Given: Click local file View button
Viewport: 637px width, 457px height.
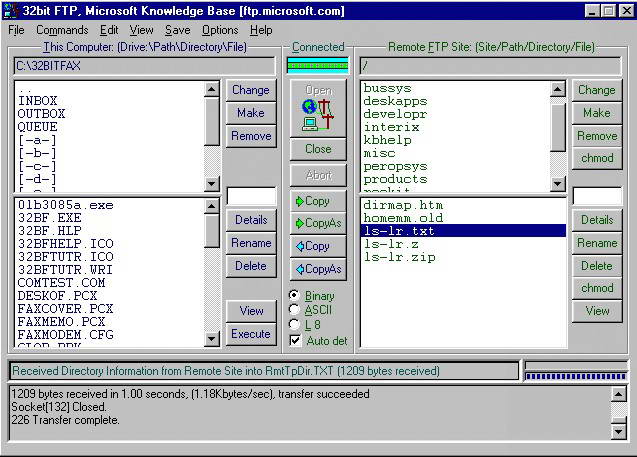Looking at the screenshot, I should [251, 311].
